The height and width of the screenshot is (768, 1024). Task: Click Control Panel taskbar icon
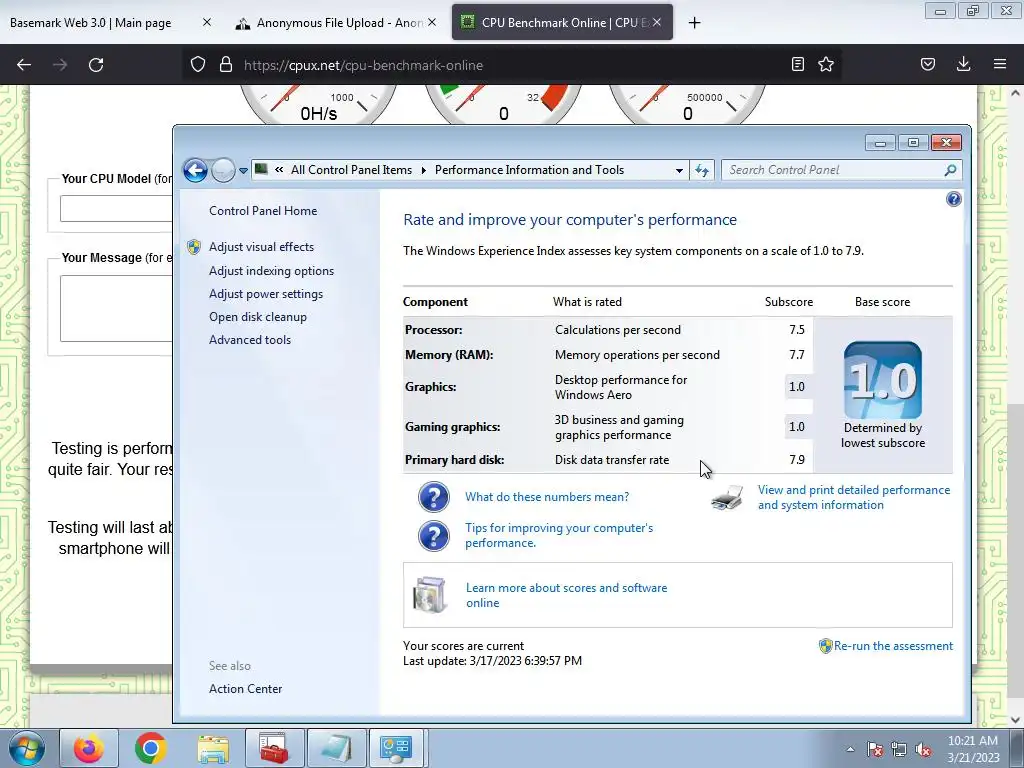(397, 748)
